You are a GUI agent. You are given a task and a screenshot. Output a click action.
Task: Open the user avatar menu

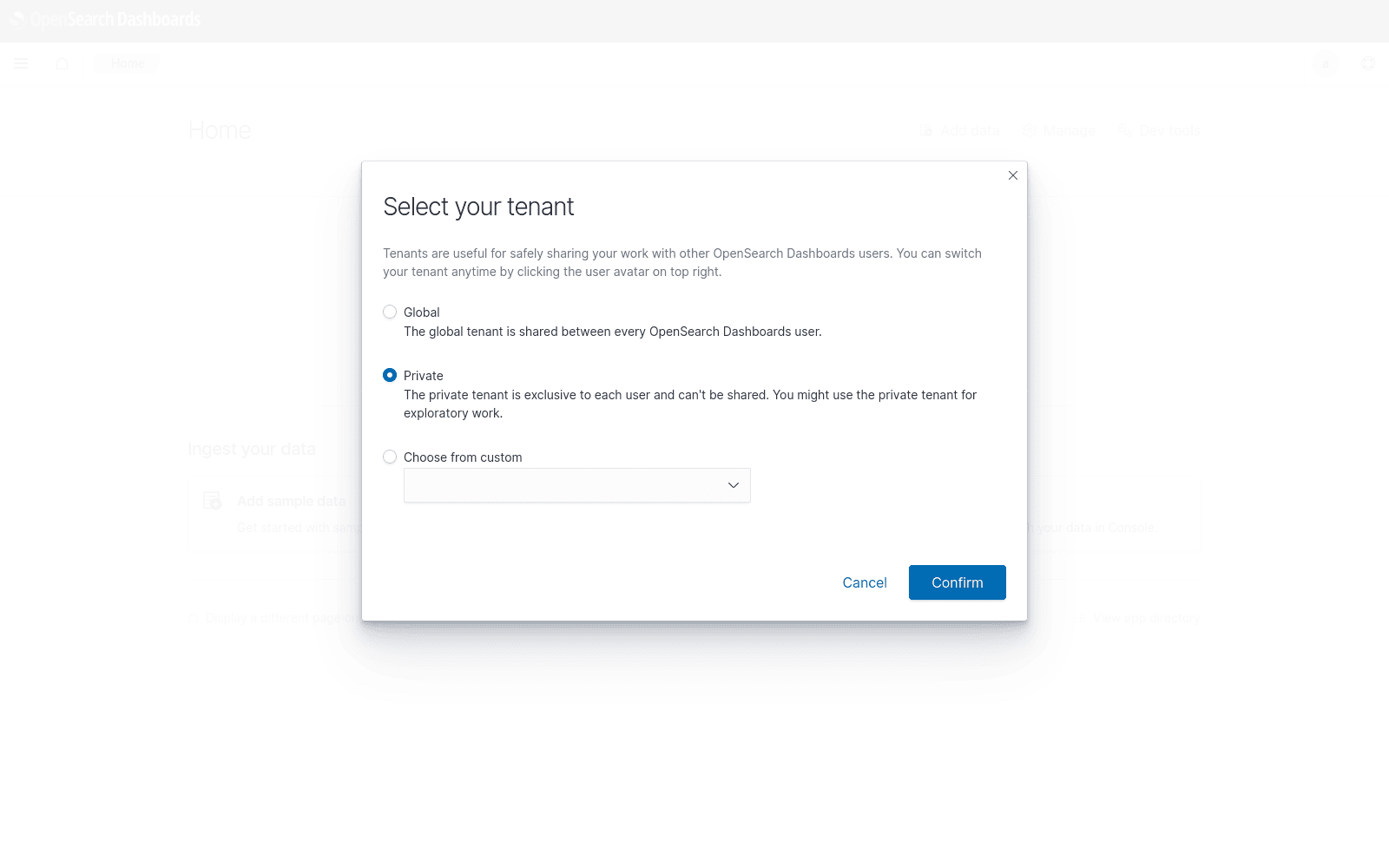pos(1326,63)
